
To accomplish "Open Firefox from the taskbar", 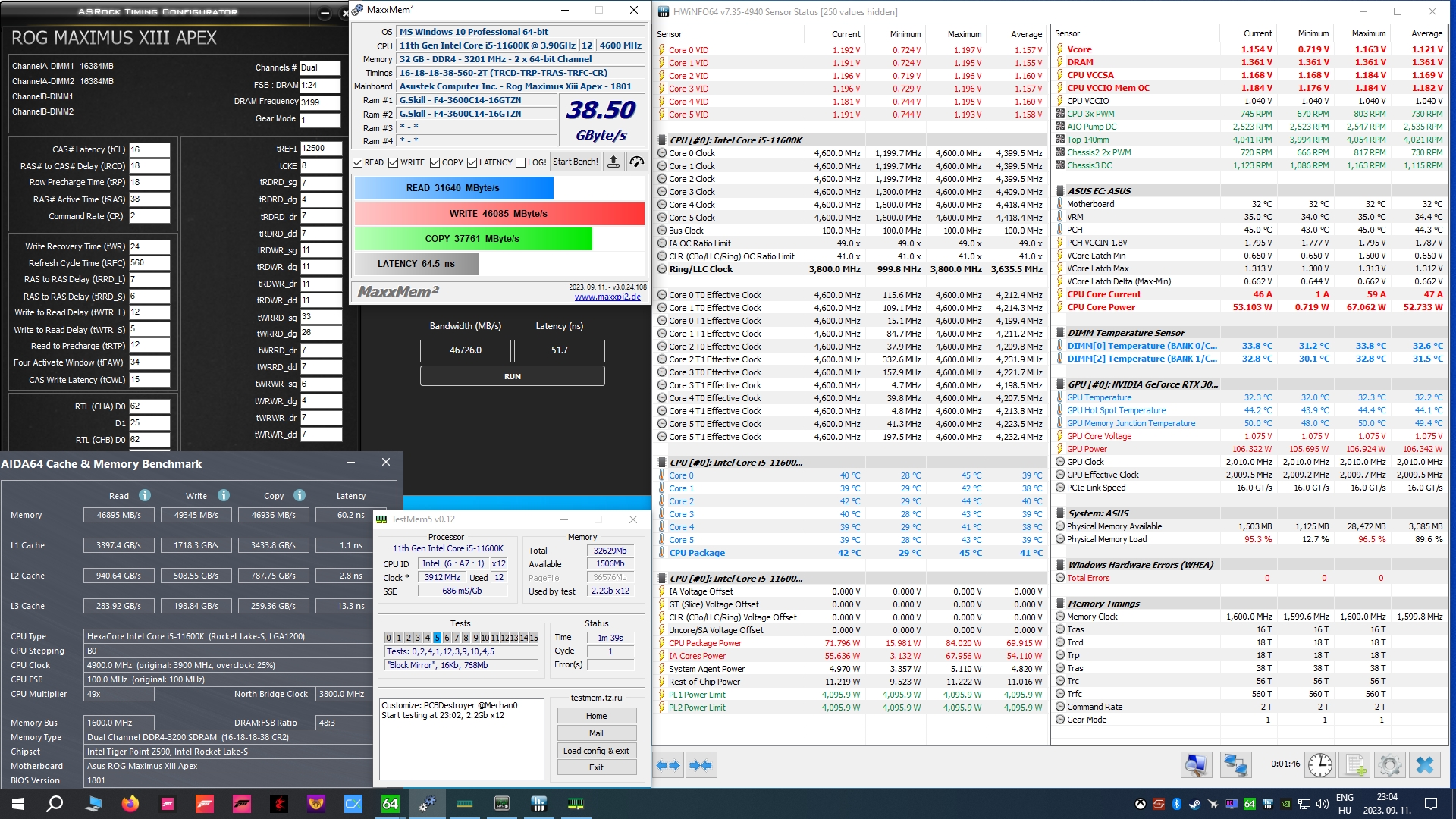I will 130,804.
